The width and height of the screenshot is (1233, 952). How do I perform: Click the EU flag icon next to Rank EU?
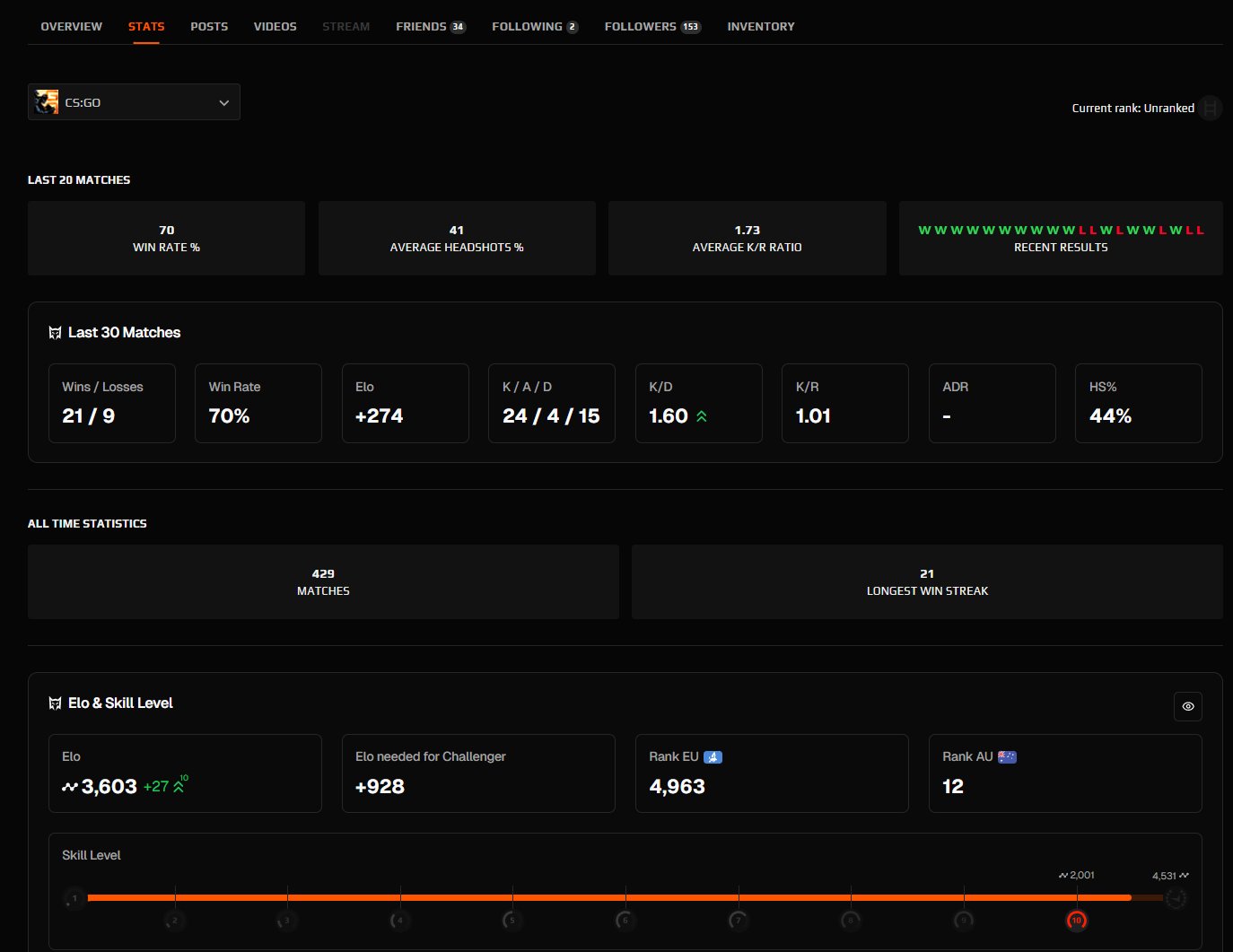pyautogui.click(x=713, y=756)
